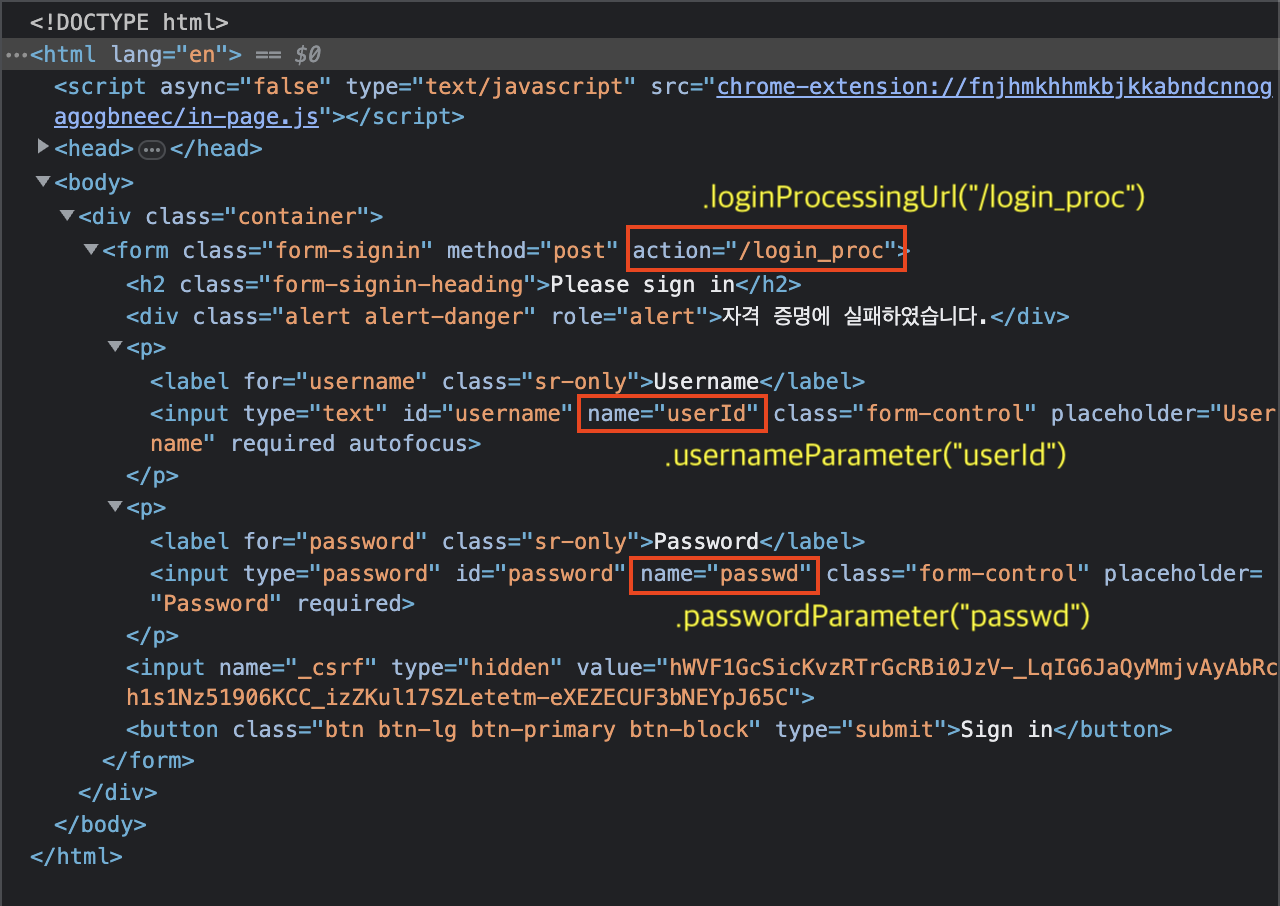Select the closing form tag row
Image resolution: width=1280 pixels, height=906 pixels.
click(x=148, y=760)
